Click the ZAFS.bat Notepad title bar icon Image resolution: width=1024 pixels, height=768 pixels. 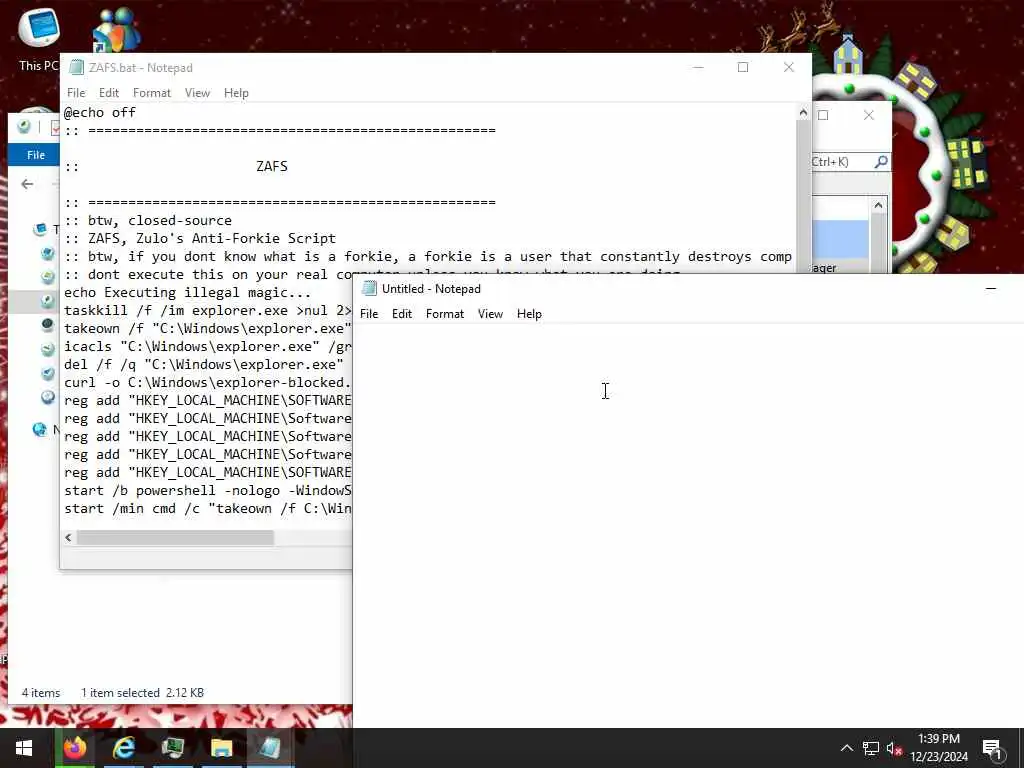76,67
